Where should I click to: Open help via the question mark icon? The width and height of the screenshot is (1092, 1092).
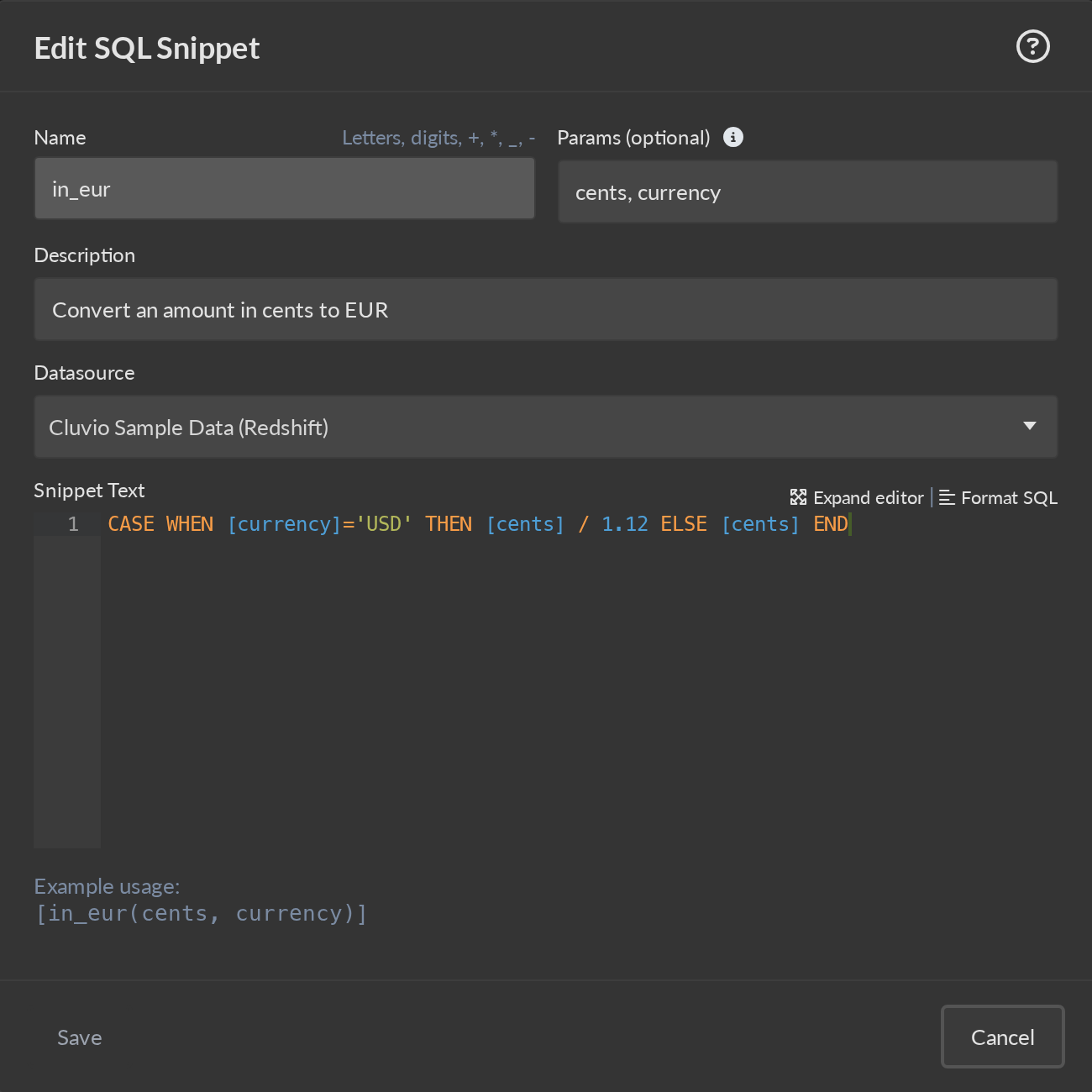[1032, 46]
